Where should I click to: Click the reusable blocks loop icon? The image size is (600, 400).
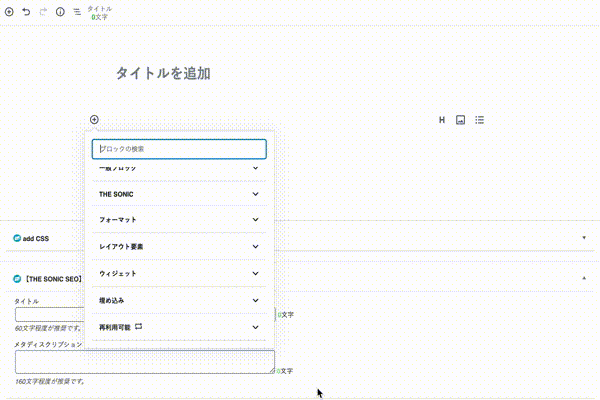(x=139, y=327)
